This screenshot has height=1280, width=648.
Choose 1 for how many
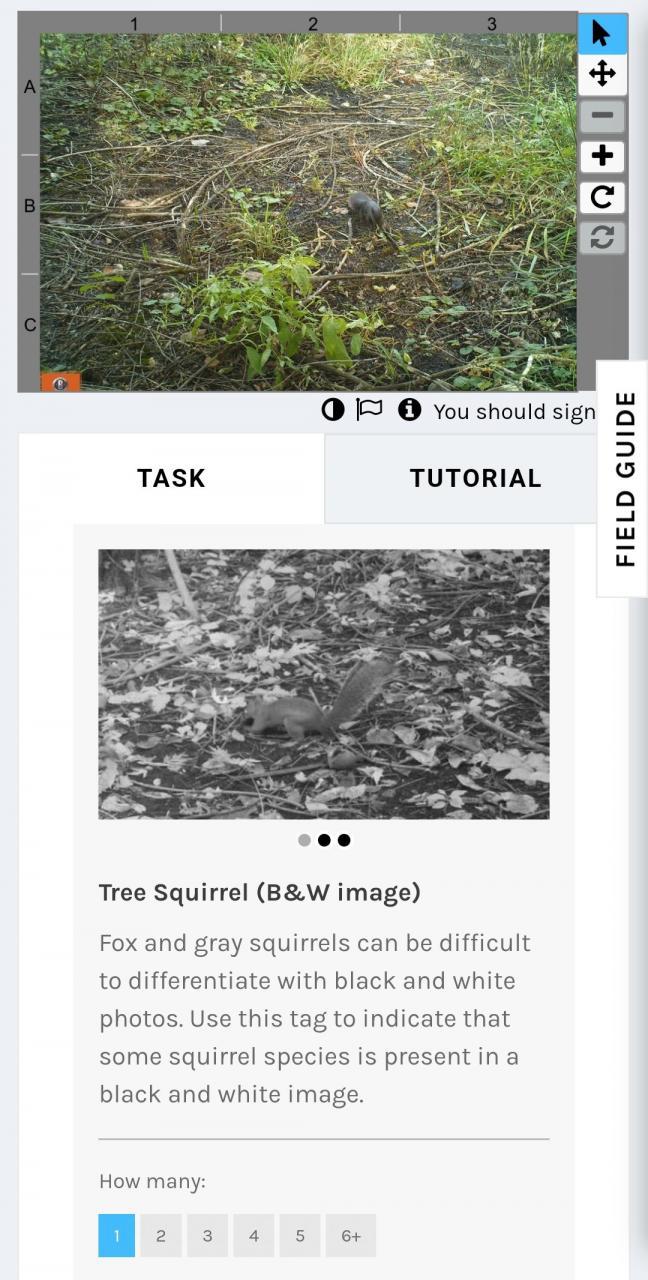(x=116, y=1236)
